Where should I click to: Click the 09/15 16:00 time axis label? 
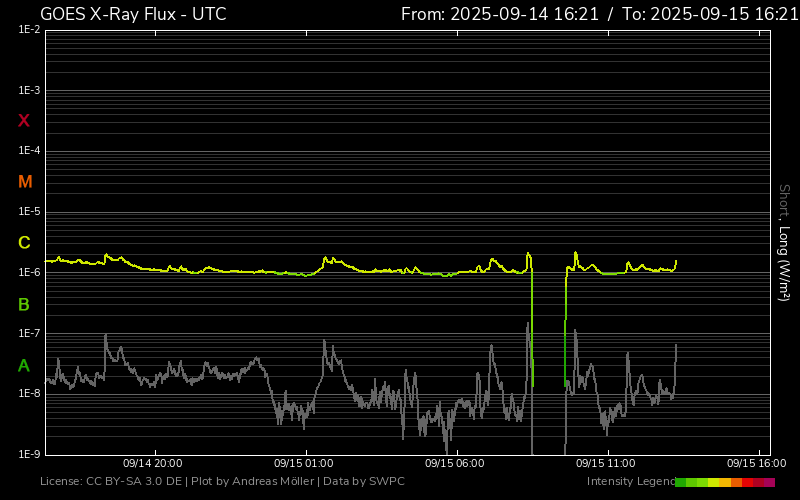755,464
